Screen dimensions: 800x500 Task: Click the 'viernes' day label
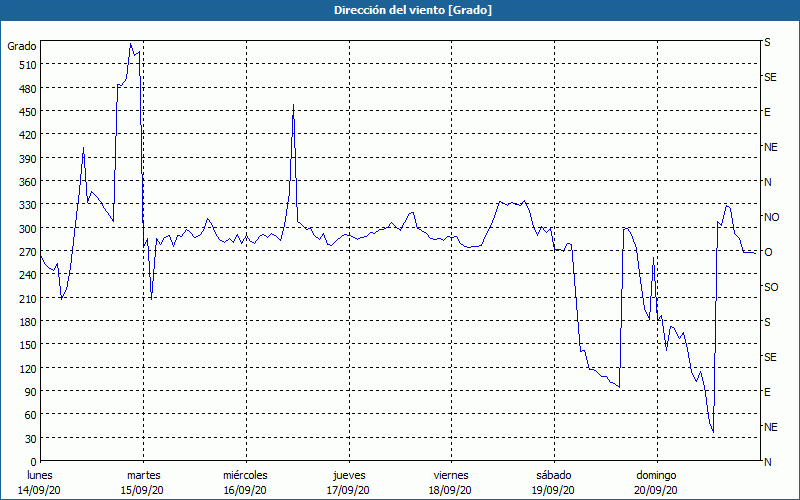(451, 476)
